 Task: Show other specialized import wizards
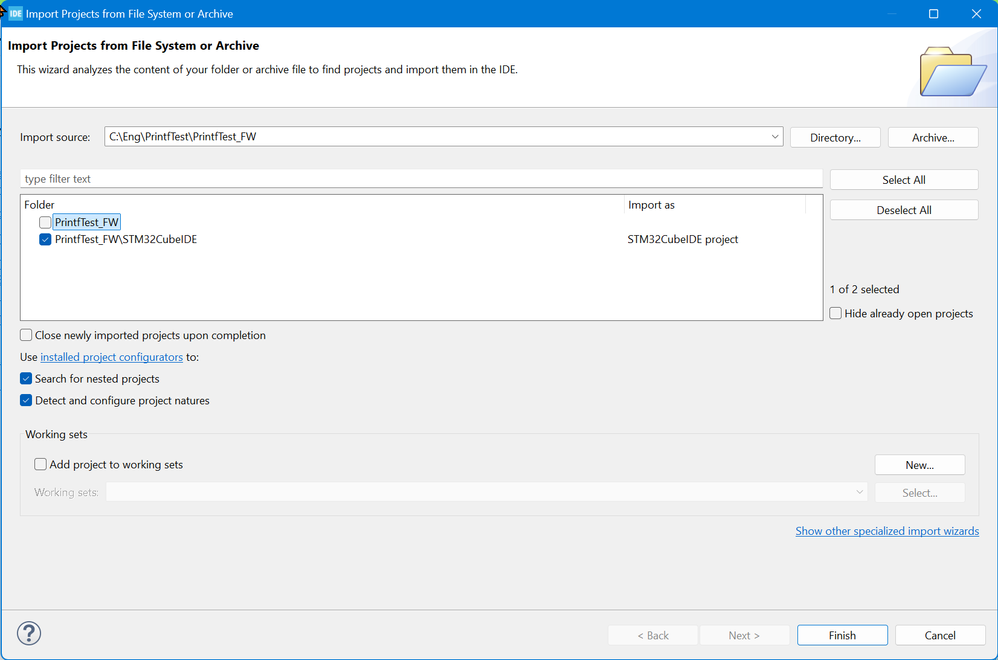(x=887, y=531)
